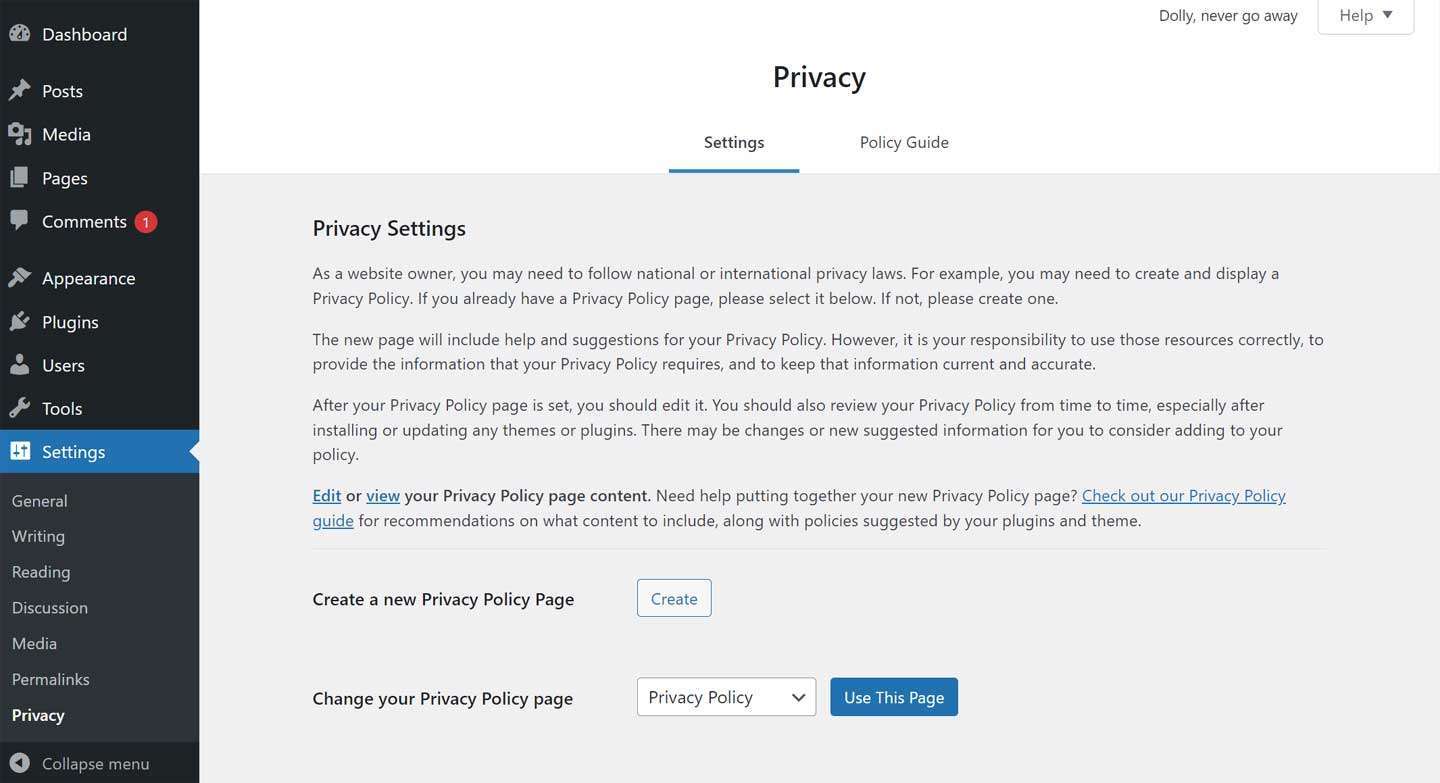Click 'Create a new Privacy Policy Page' label
The height and width of the screenshot is (783, 1440).
click(x=443, y=599)
